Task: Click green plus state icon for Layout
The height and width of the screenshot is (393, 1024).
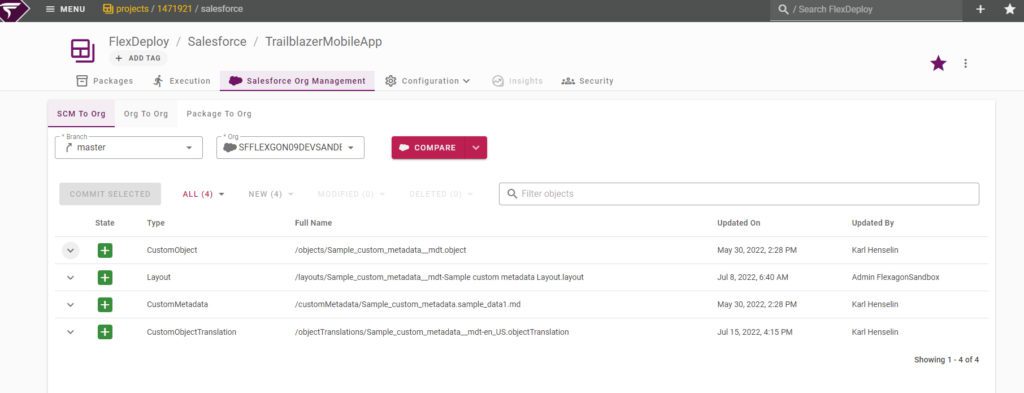Action: pos(105,277)
